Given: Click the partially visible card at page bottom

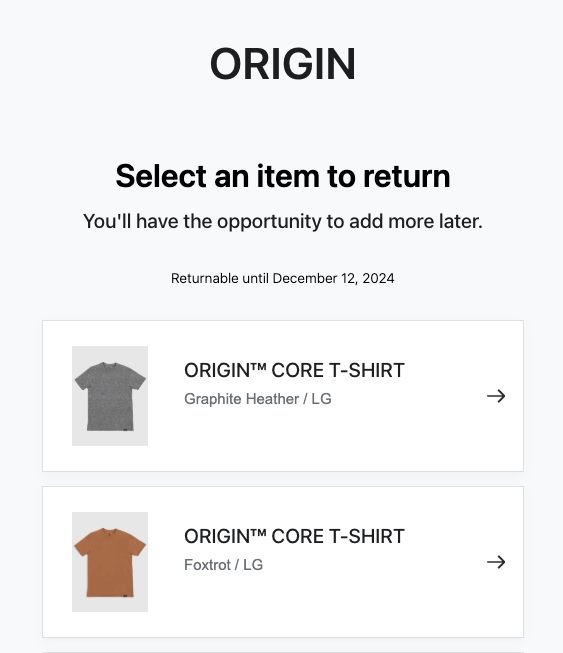Looking at the screenshot, I should [283, 652].
